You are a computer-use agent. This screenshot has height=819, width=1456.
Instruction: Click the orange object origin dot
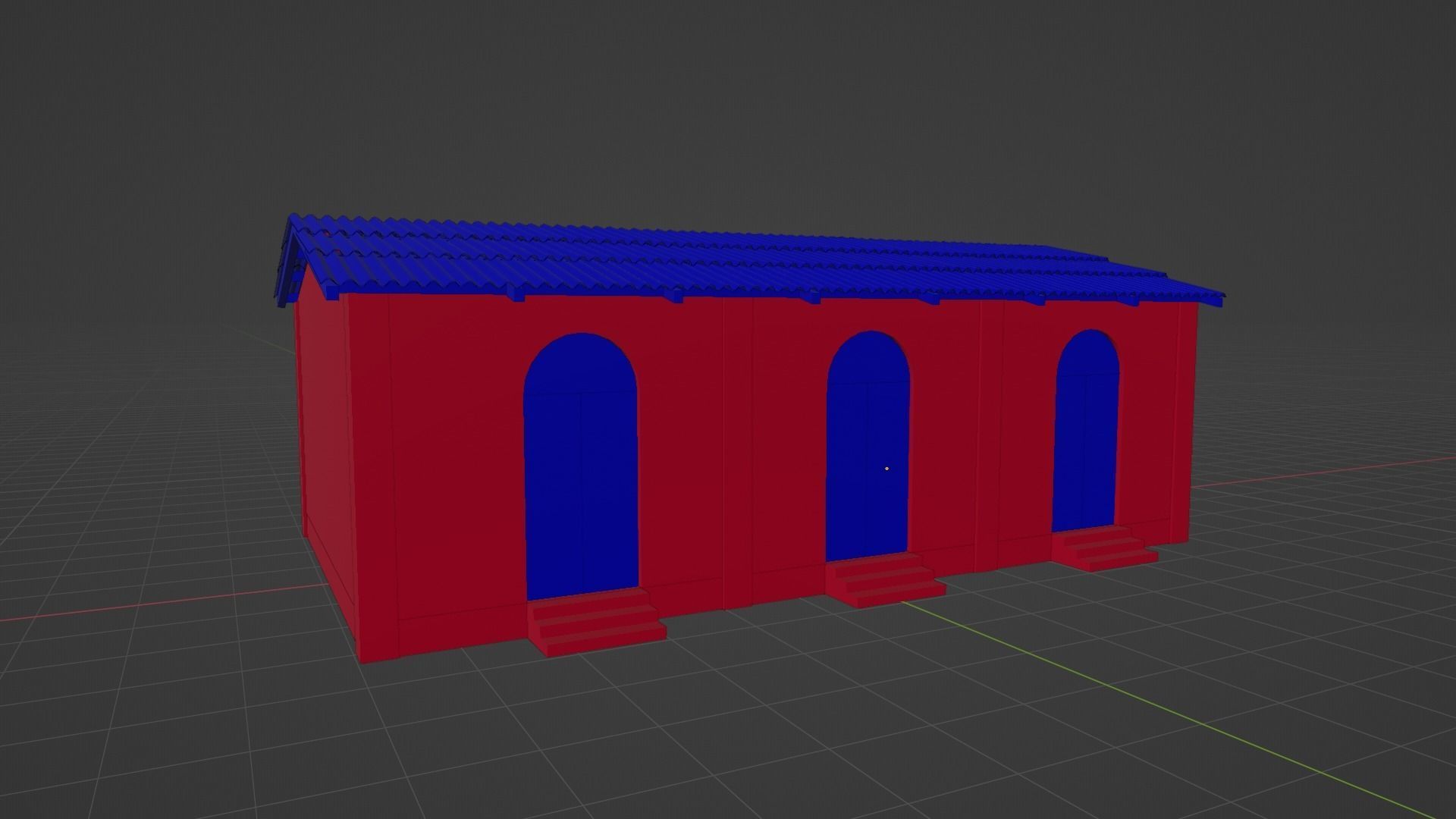click(x=886, y=469)
